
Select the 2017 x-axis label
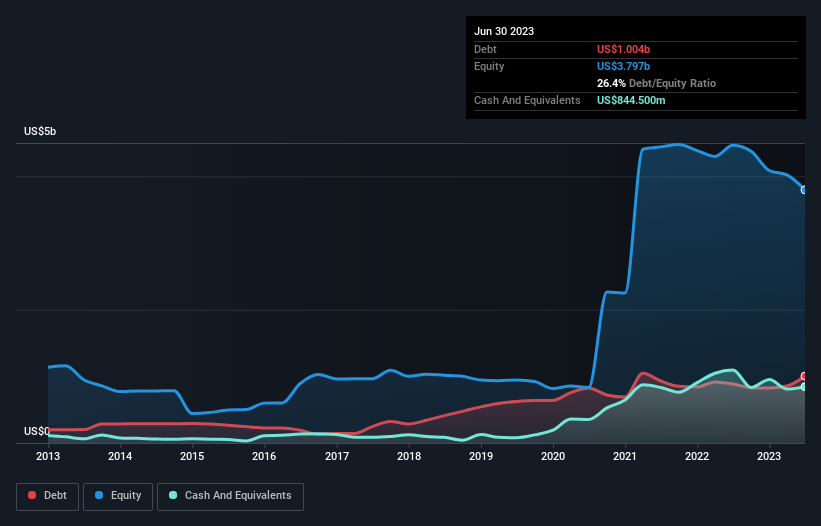click(x=337, y=456)
